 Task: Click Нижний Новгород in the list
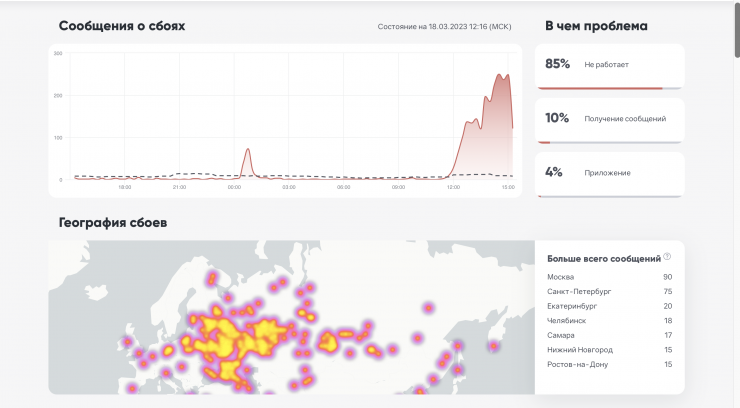click(580, 349)
